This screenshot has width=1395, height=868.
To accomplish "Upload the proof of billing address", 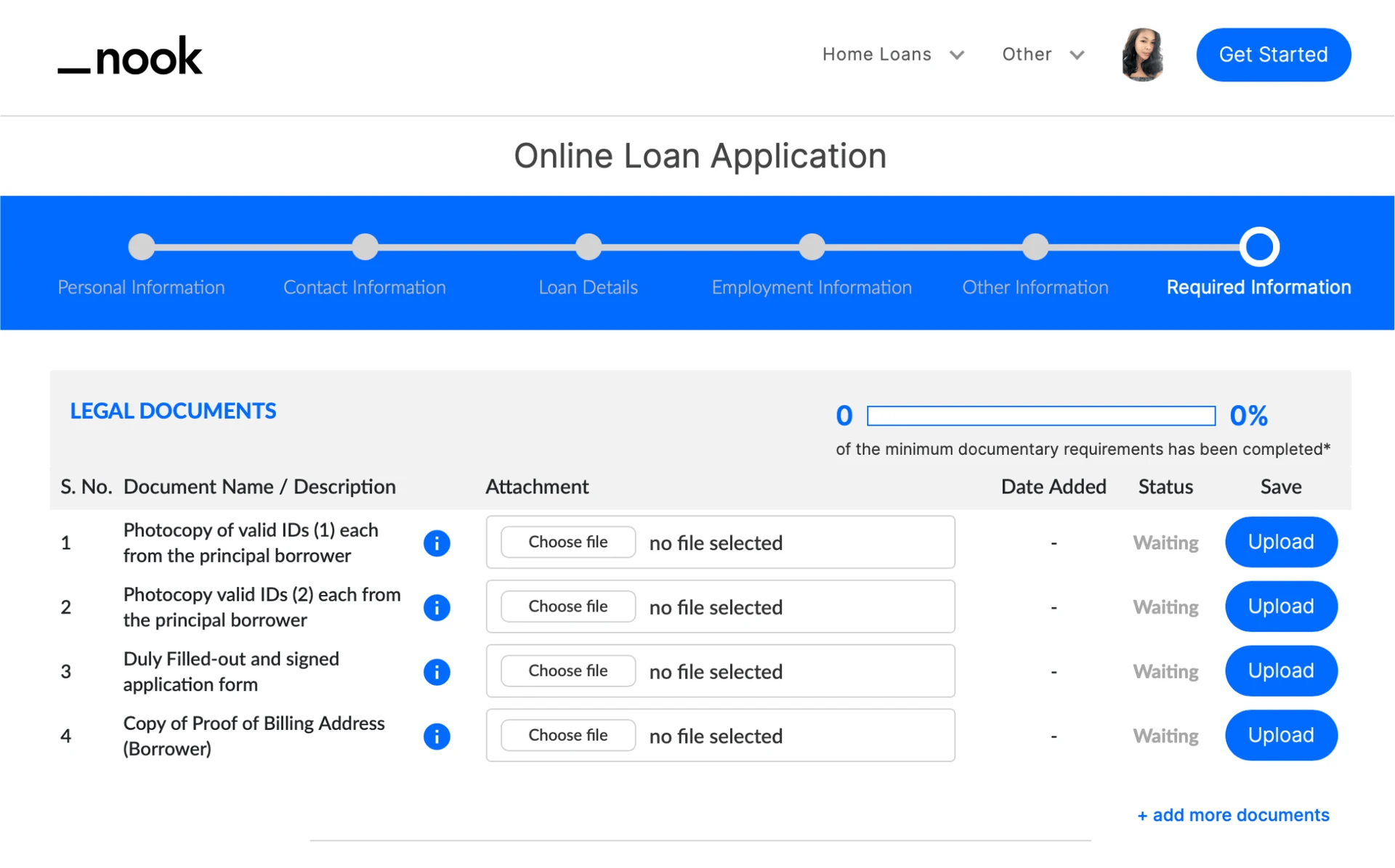I will click(565, 735).
